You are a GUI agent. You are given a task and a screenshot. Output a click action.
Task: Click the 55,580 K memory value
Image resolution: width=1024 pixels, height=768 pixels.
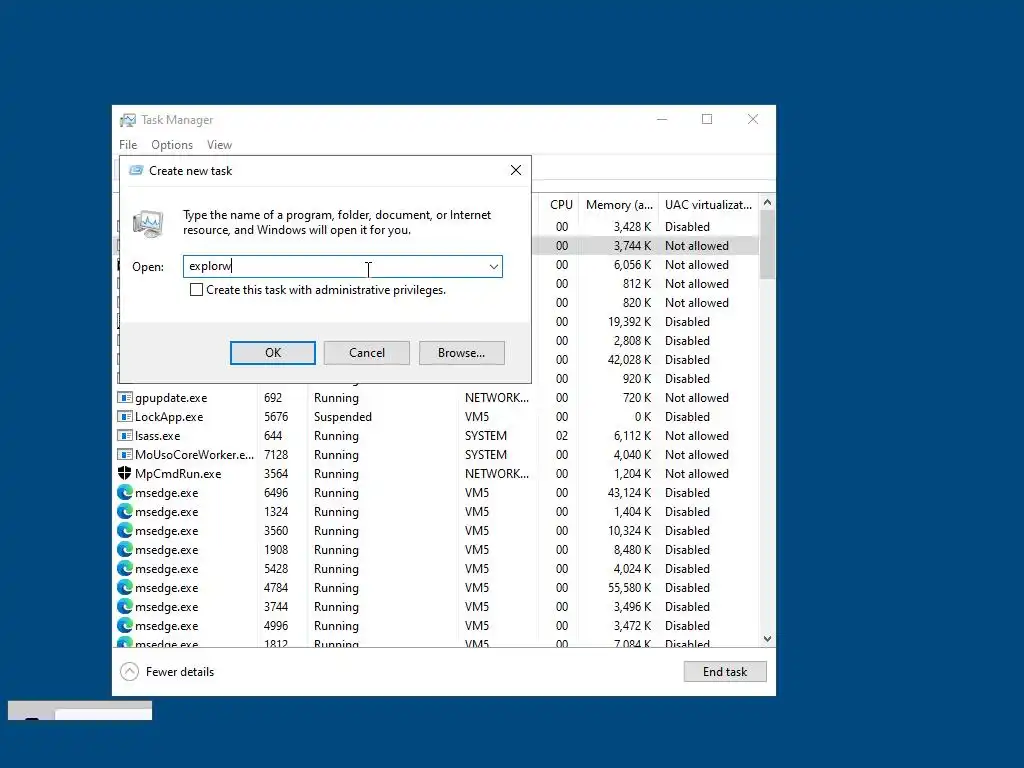pyautogui.click(x=630, y=587)
